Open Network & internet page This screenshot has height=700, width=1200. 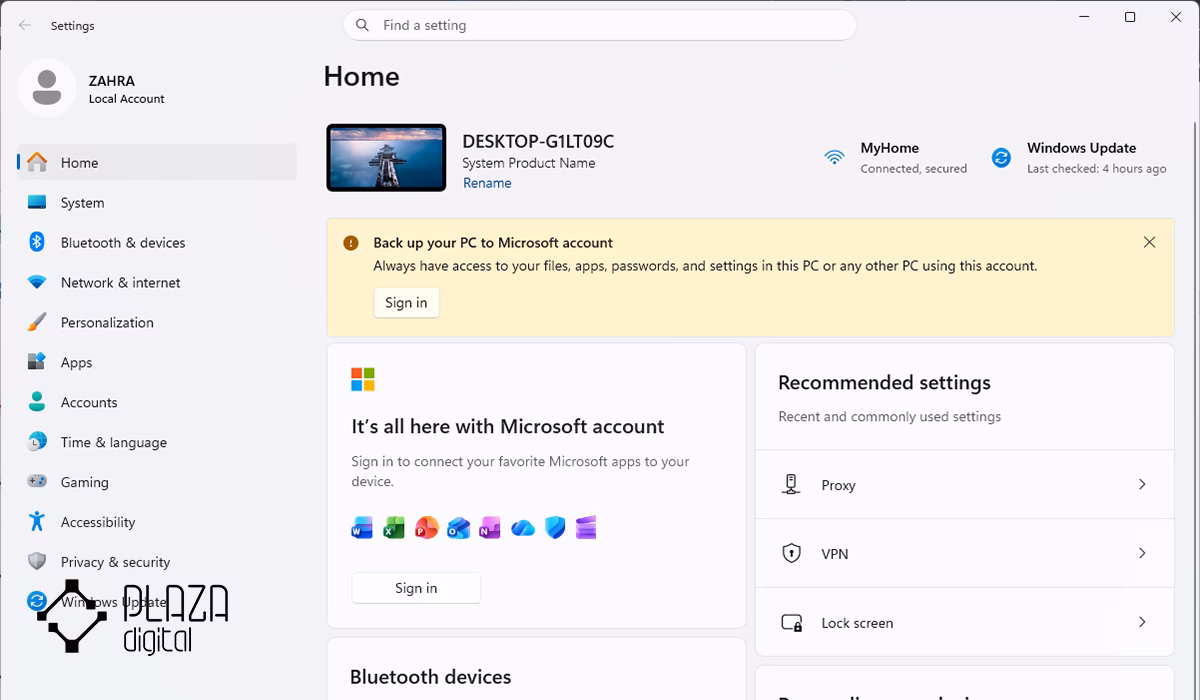point(157,282)
